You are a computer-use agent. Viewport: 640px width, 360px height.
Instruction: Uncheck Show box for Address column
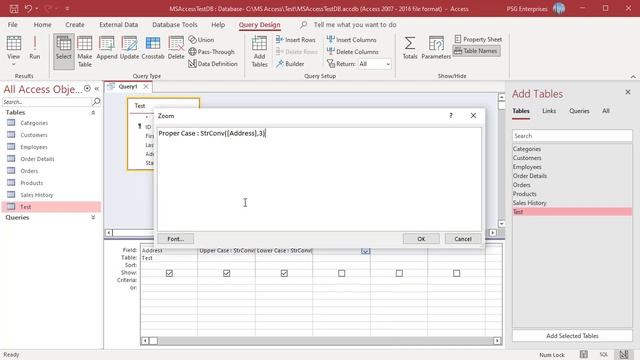(169, 273)
